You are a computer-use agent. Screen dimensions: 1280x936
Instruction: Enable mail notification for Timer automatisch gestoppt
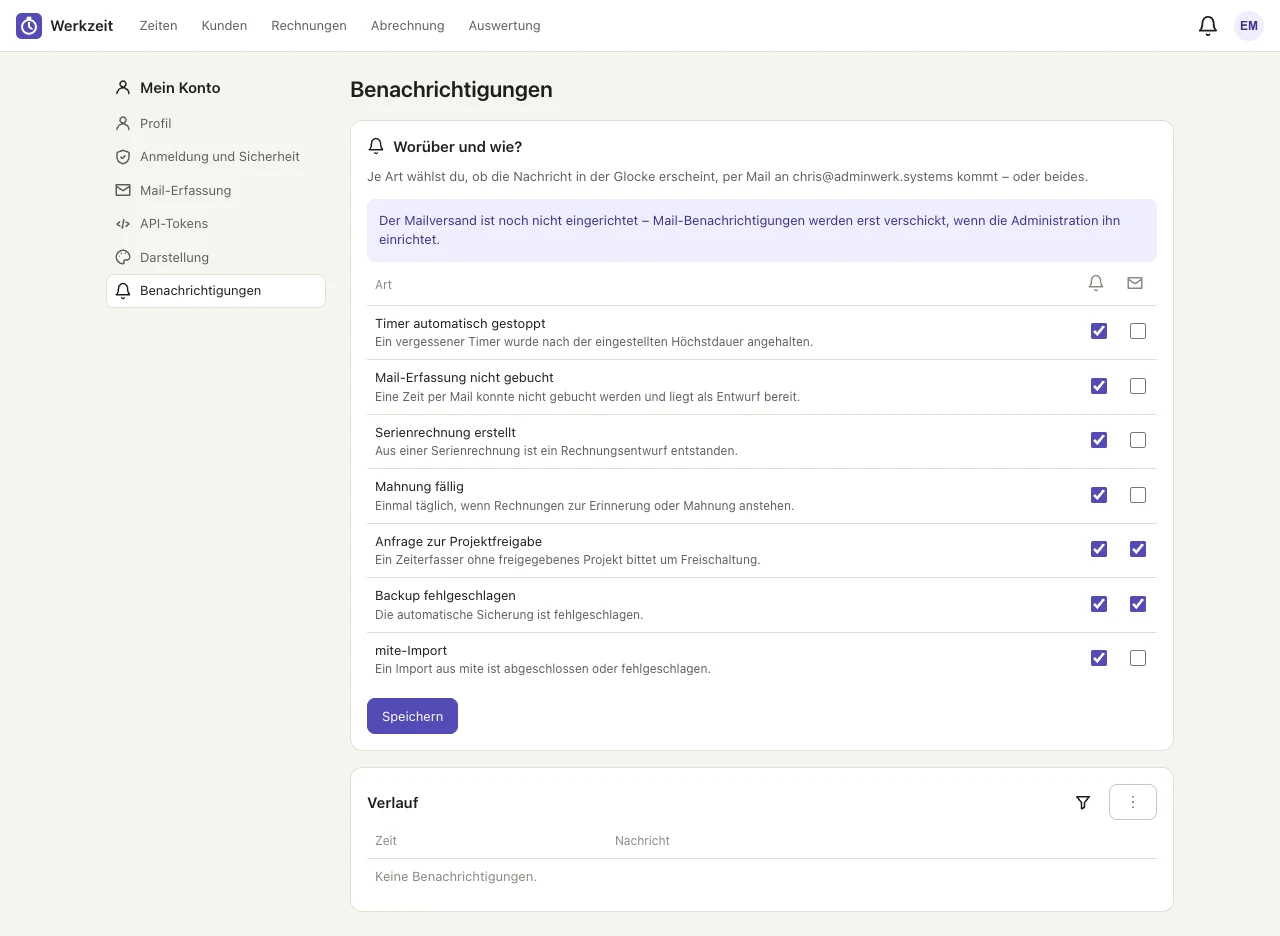pyautogui.click(x=1138, y=331)
